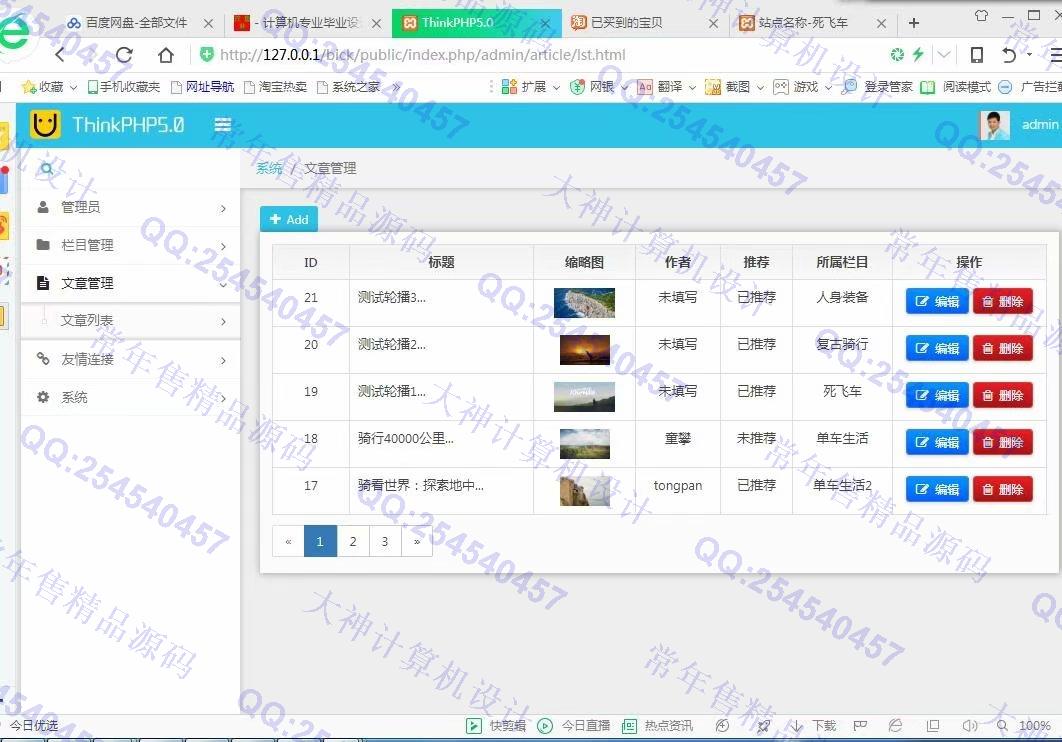Open 管理员 menu in sidebar
This screenshot has width=1062, height=742.
131,207
